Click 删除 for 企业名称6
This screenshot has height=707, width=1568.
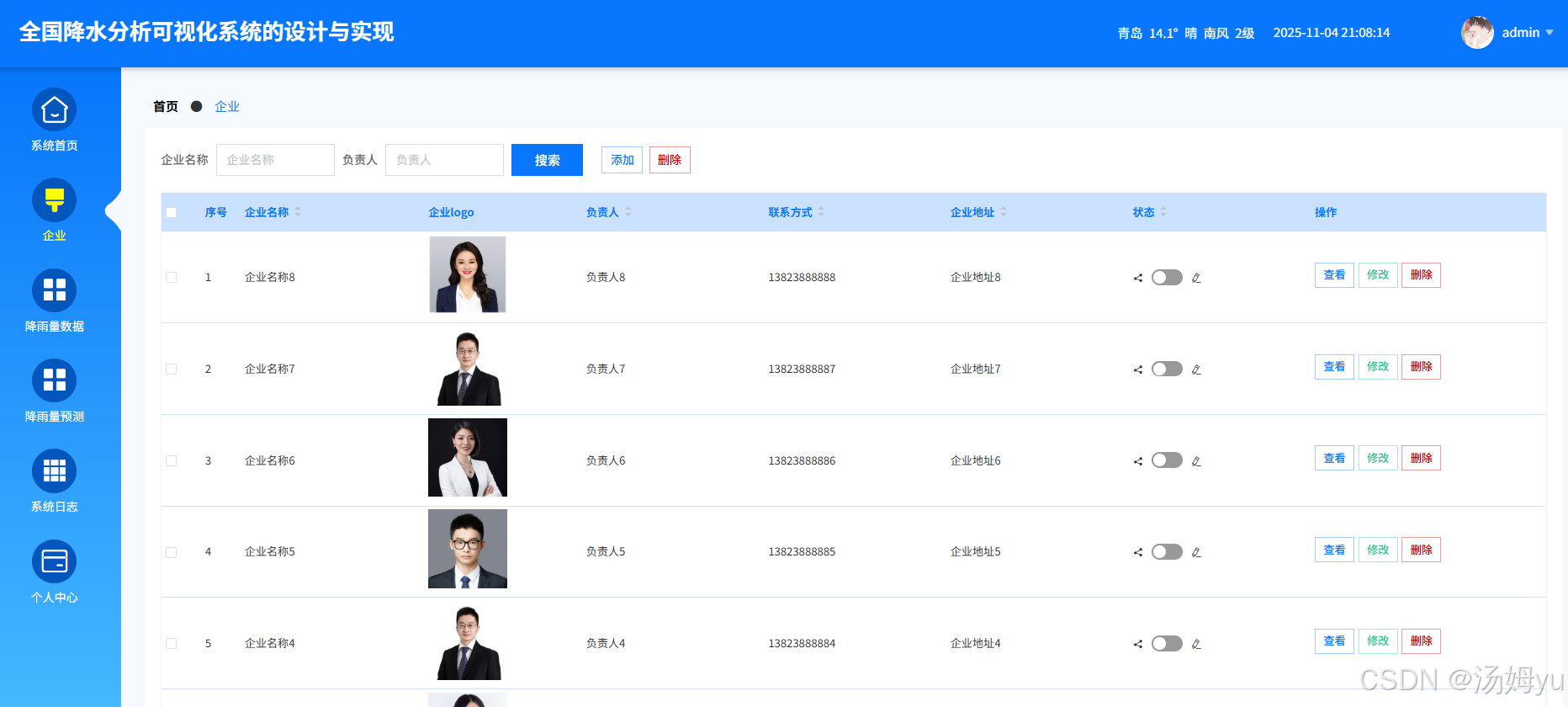click(1421, 458)
